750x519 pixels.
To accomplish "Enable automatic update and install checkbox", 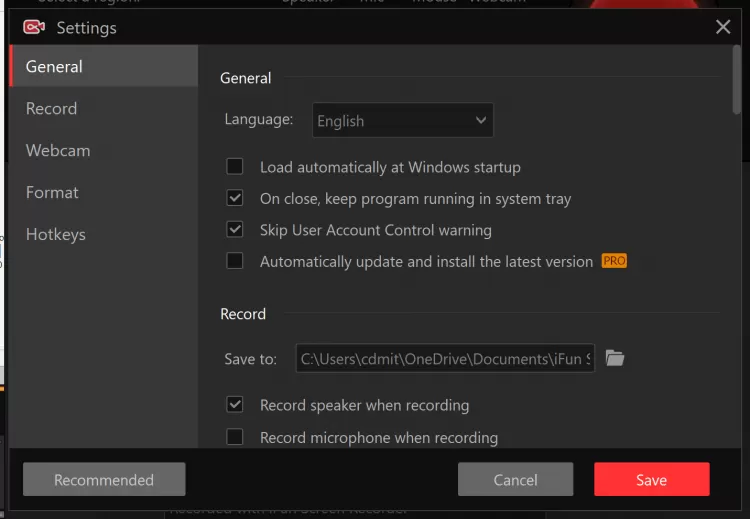I will (x=235, y=261).
